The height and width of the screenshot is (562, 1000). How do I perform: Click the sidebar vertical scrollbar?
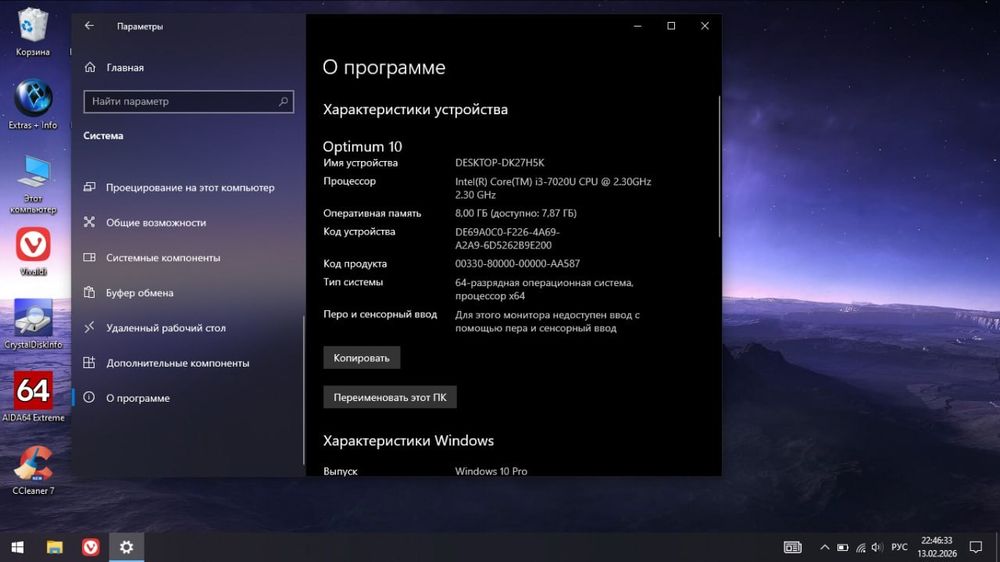click(x=304, y=389)
